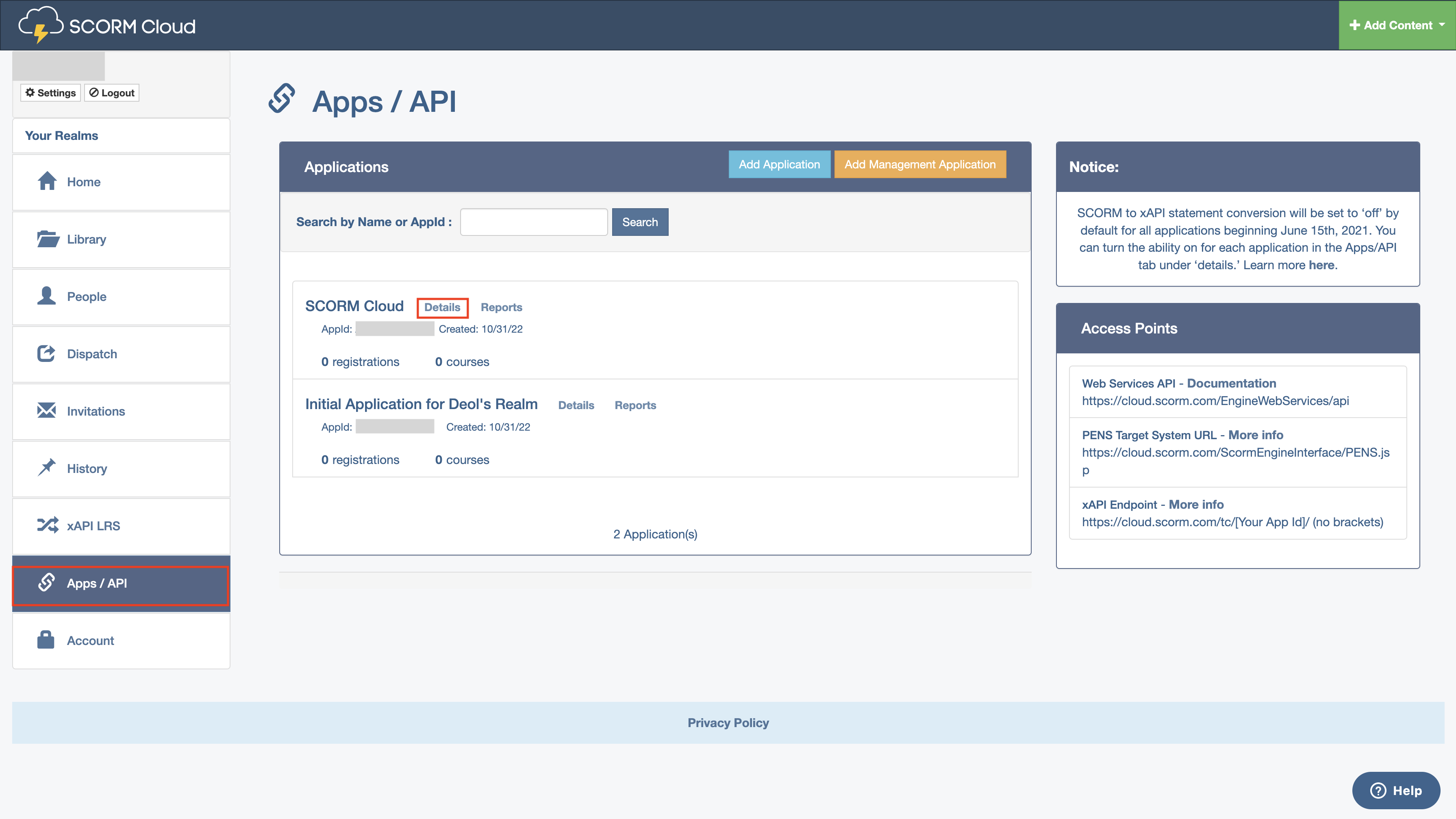Screen dimensions: 1456x819
Task: Click the People person silhouette icon
Action: [x=46, y=296]
